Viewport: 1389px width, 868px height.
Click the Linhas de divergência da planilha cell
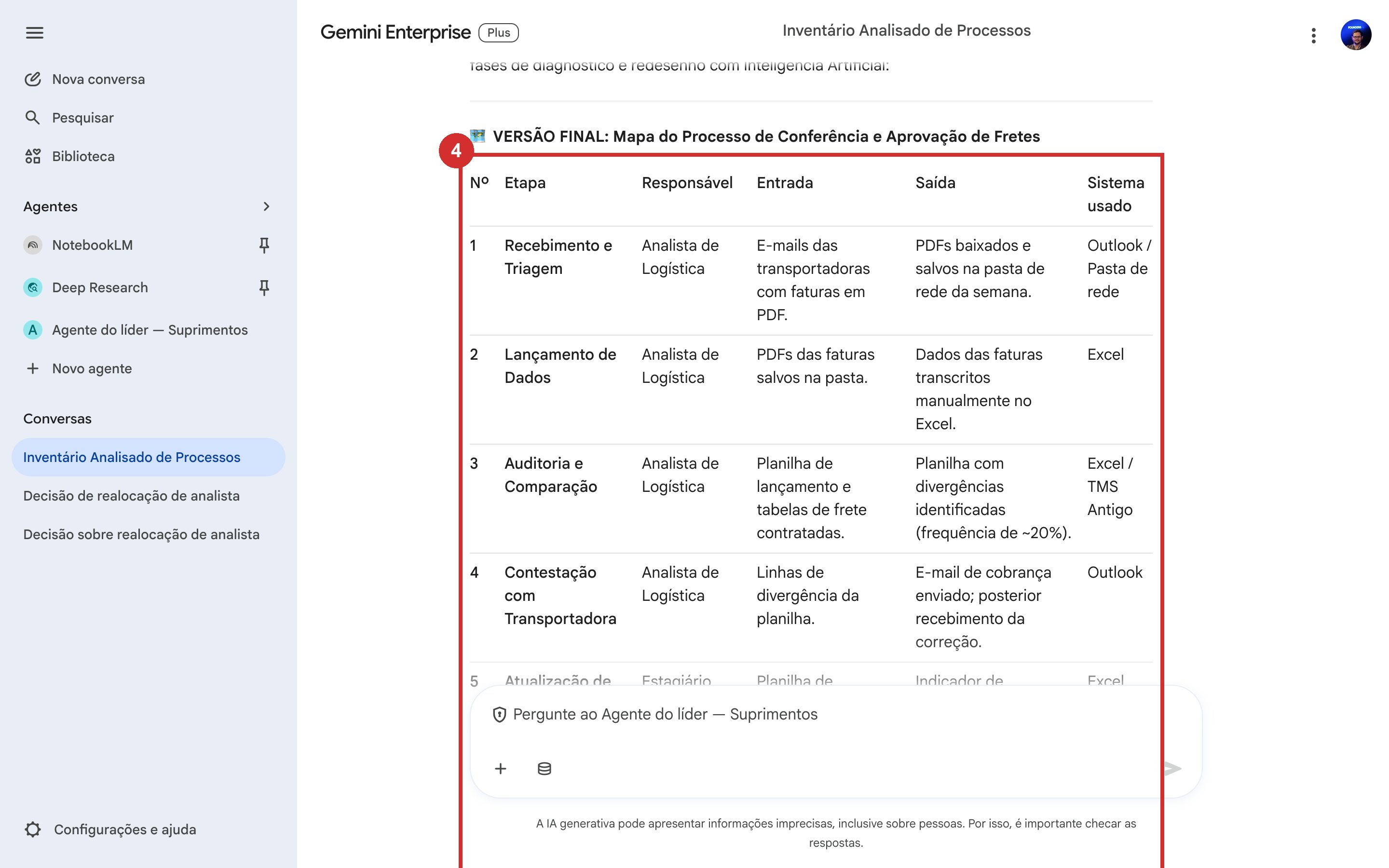tap(807, 596)
